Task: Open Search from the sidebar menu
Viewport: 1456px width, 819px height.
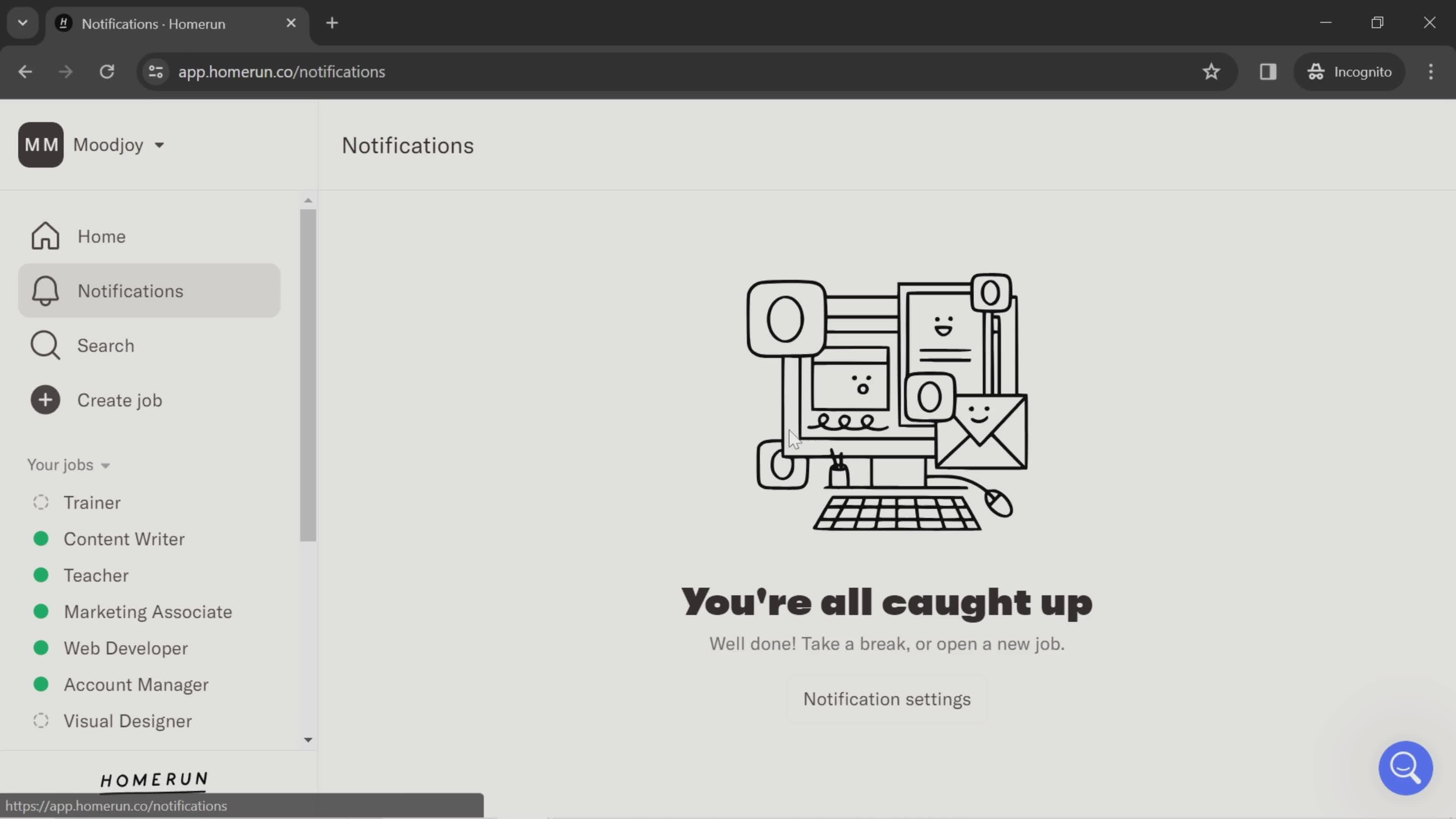Action: click(x=149, y=345)
